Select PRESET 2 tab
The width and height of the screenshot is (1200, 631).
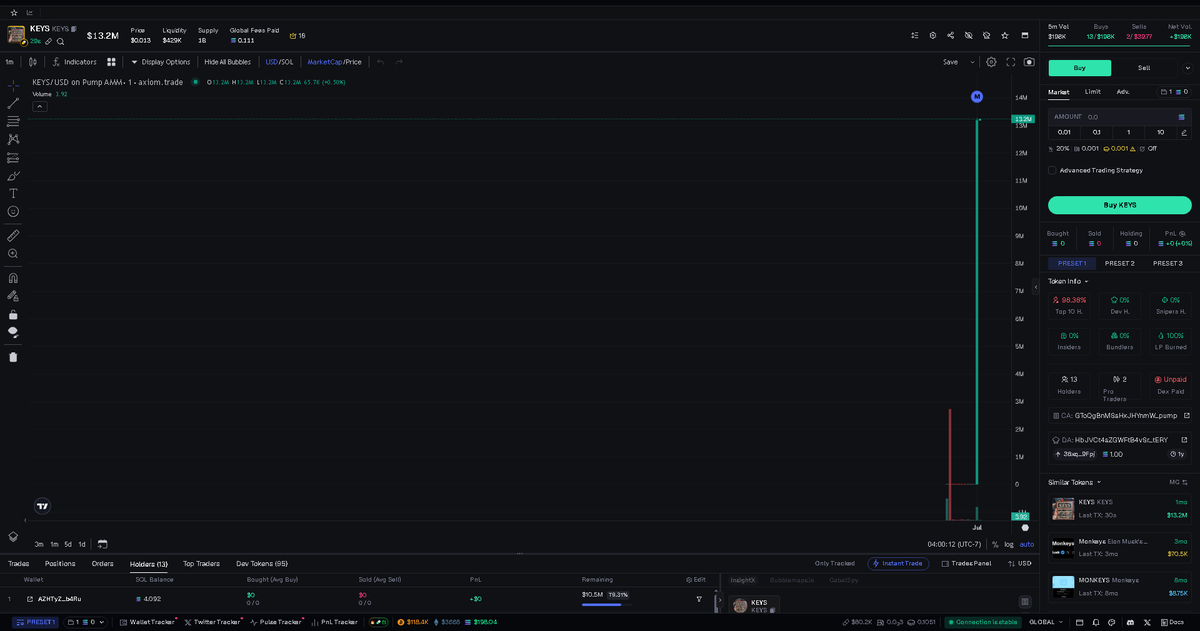pos(1120,263)
